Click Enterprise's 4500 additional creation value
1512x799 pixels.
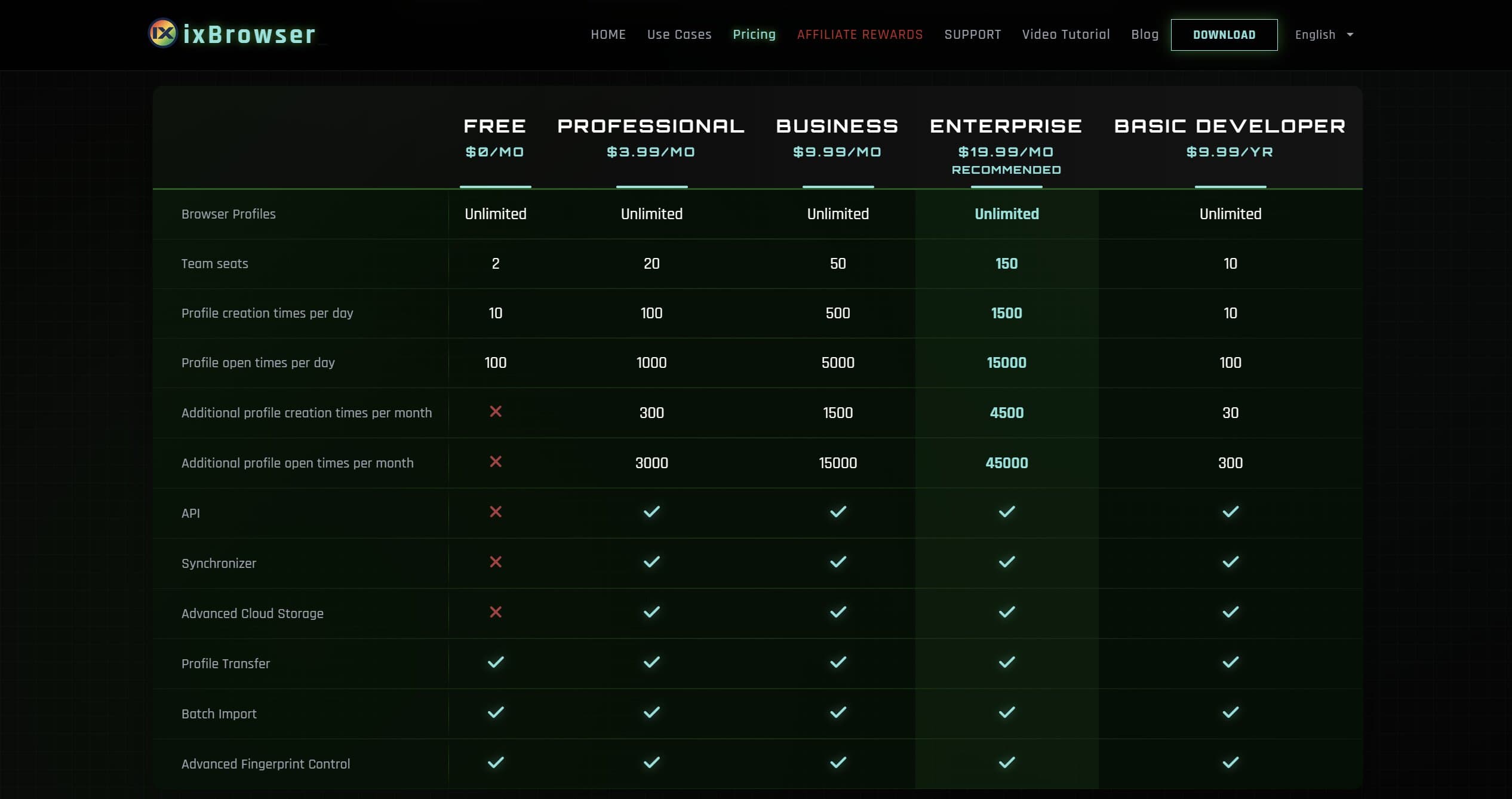[x=1007, y=413]
